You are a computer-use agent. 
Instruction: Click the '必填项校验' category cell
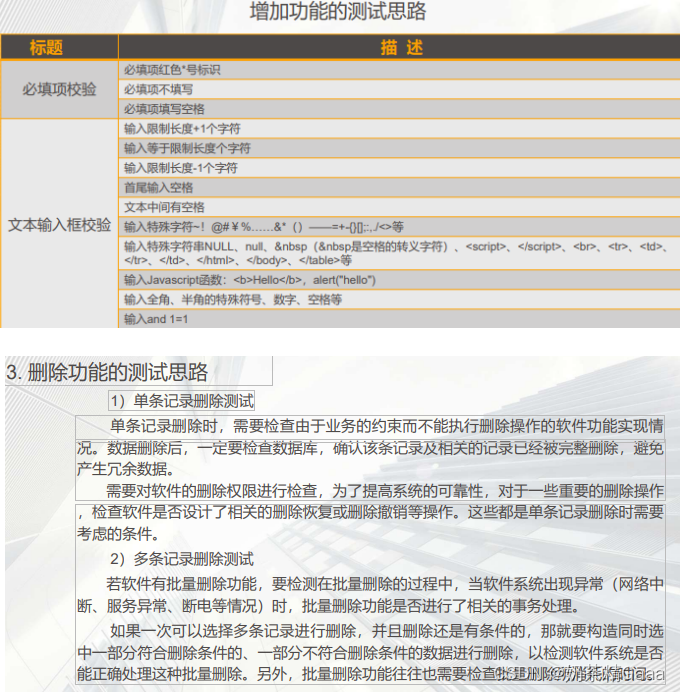60,89
